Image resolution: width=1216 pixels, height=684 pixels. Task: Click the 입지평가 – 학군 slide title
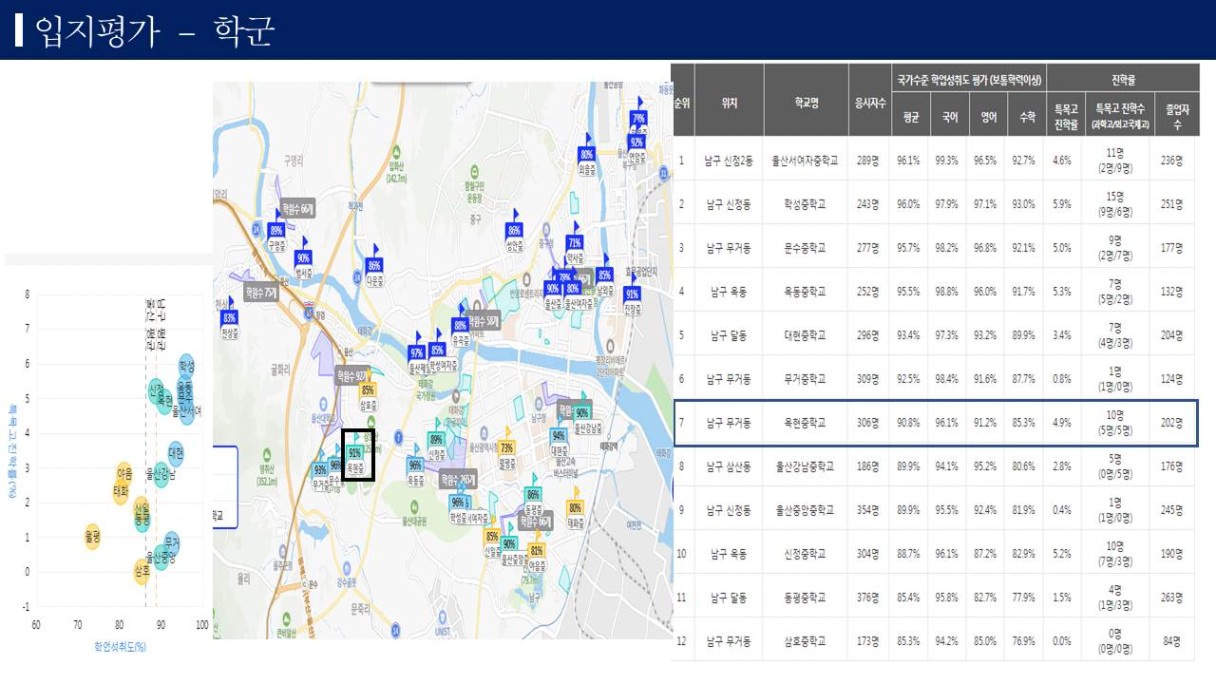tap(155, 32)
